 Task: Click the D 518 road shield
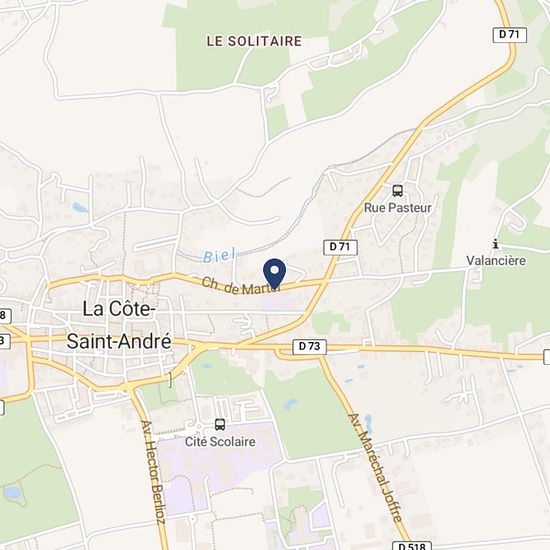[412, 545]
